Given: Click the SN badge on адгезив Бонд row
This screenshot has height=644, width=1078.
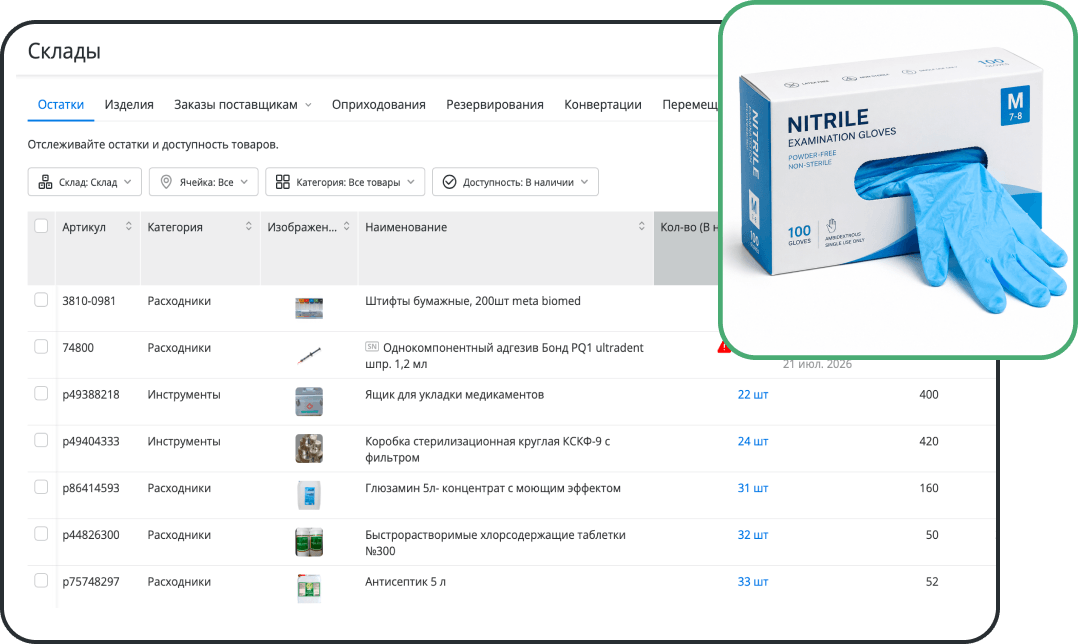Looking at the screenshot, I should pyautogui.click(x=372, y=346).
